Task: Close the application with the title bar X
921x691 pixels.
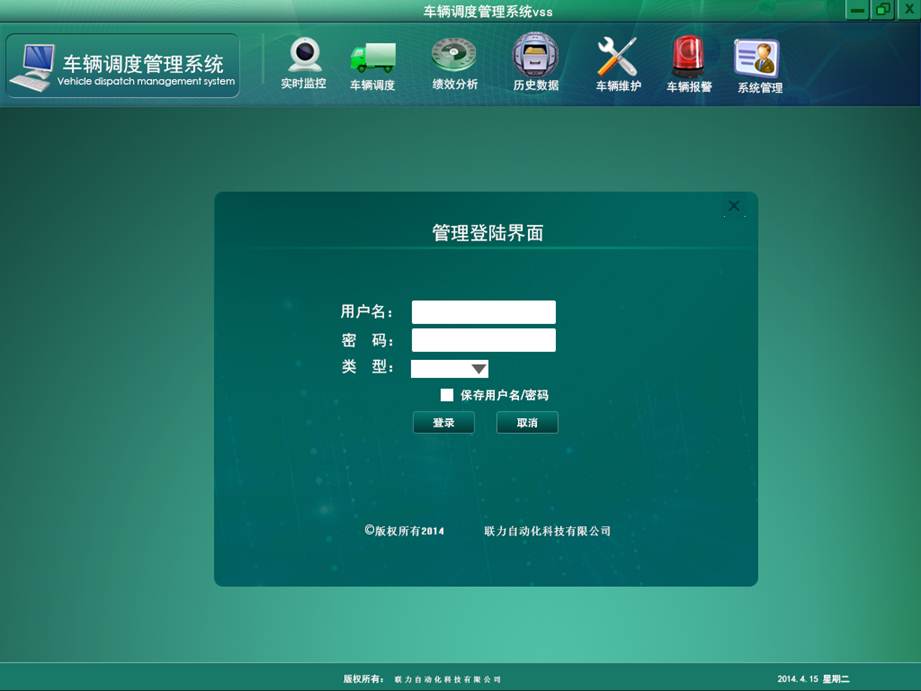Action: 908,10
